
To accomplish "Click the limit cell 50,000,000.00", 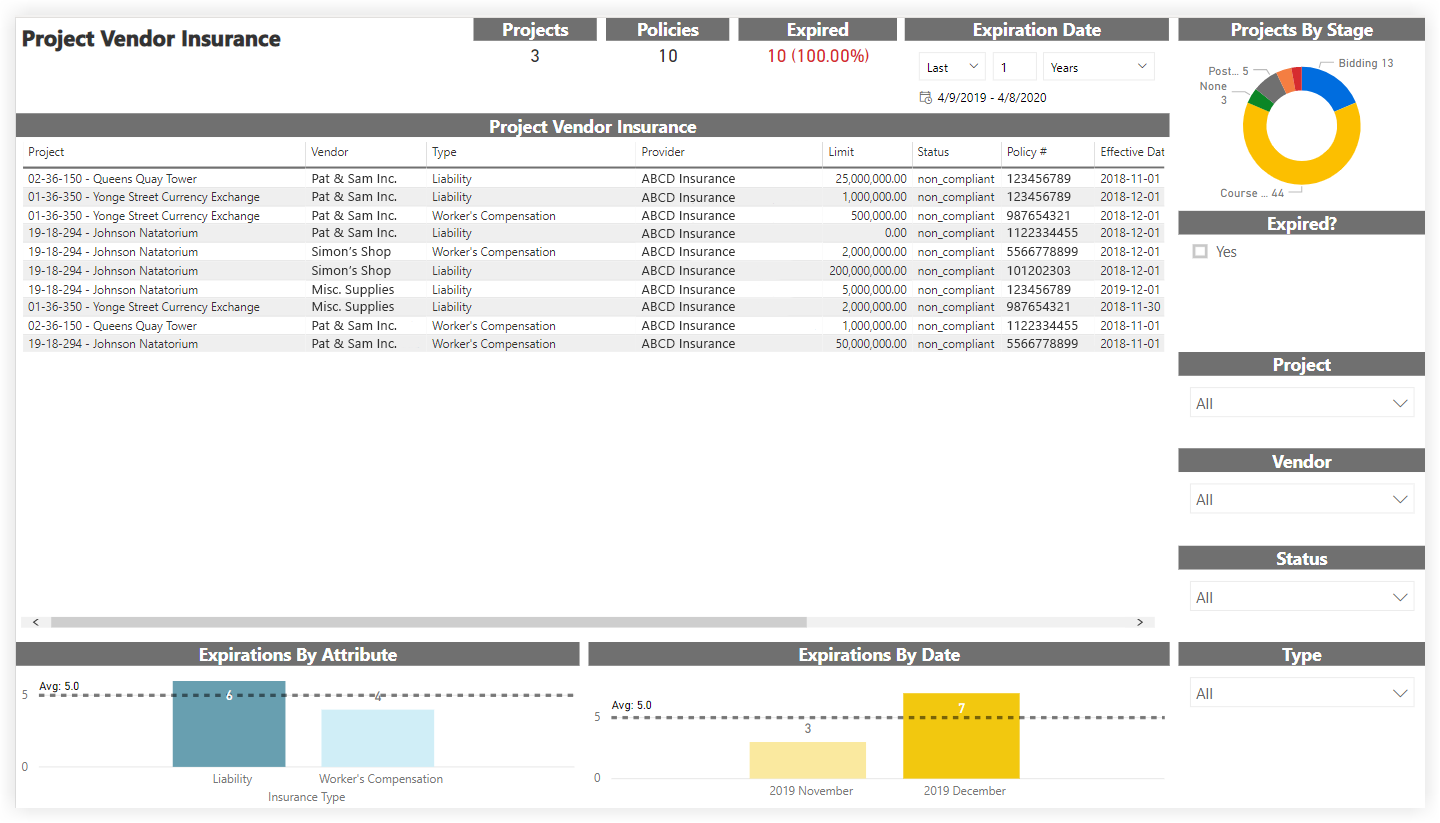I will 871,344.
